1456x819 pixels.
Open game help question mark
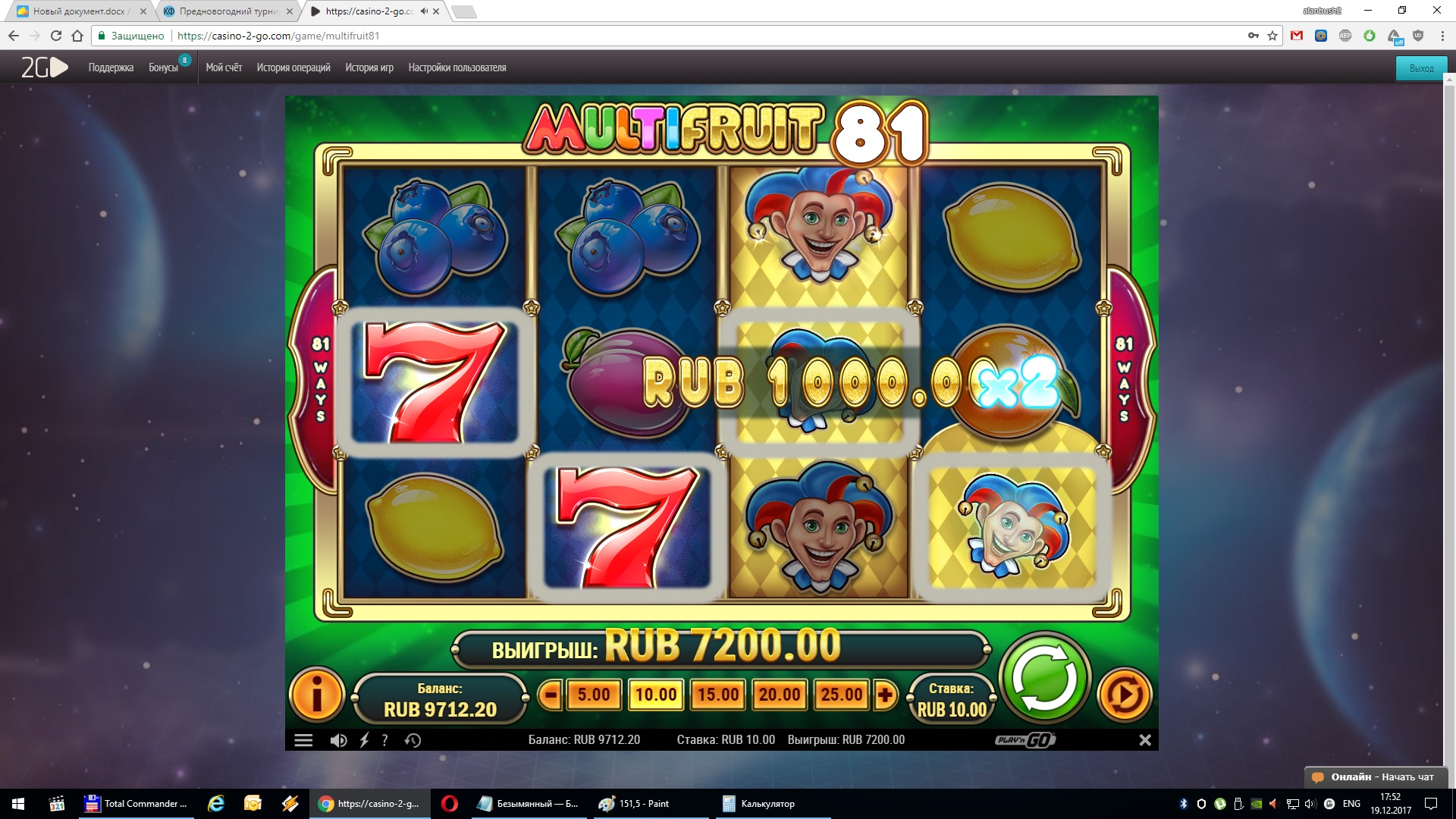[385, 740]
